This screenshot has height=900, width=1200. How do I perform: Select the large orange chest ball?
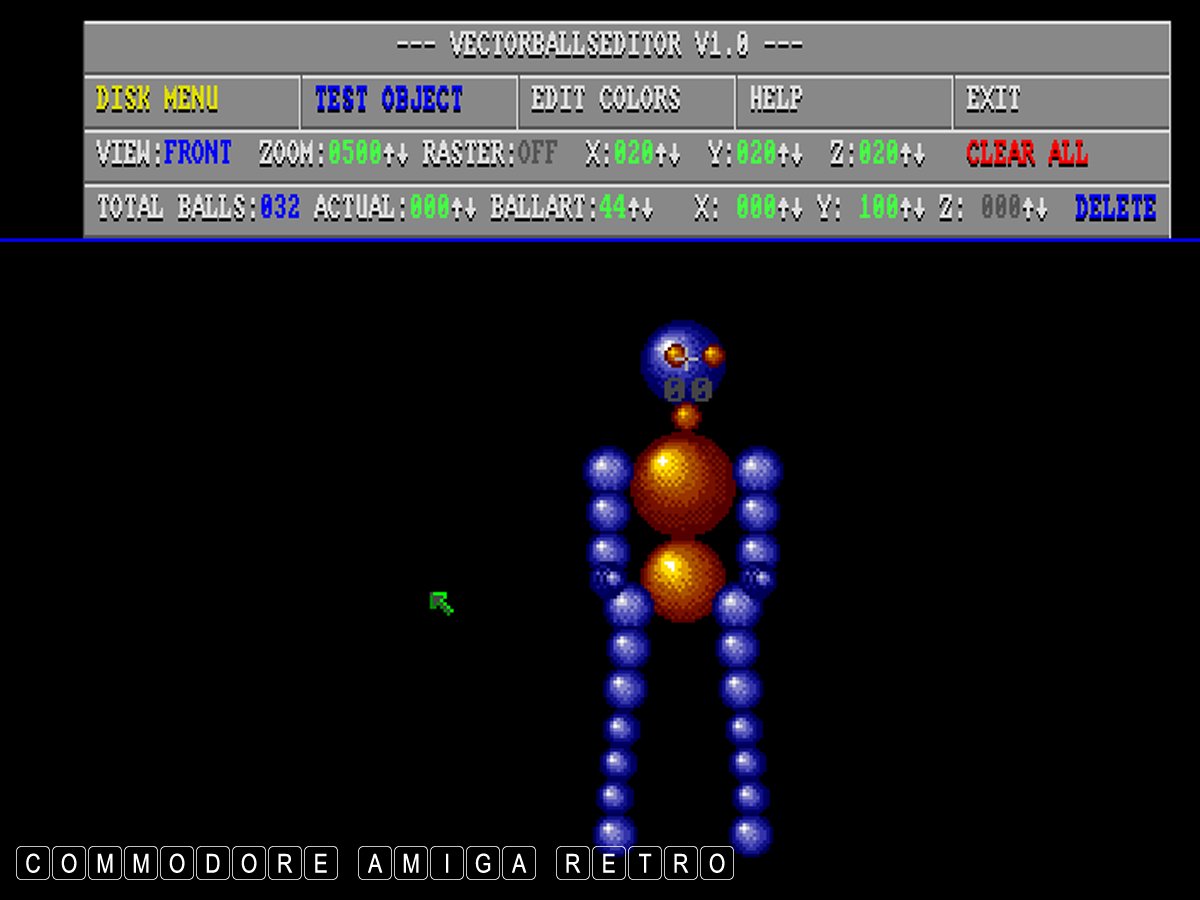pos(683,485)
